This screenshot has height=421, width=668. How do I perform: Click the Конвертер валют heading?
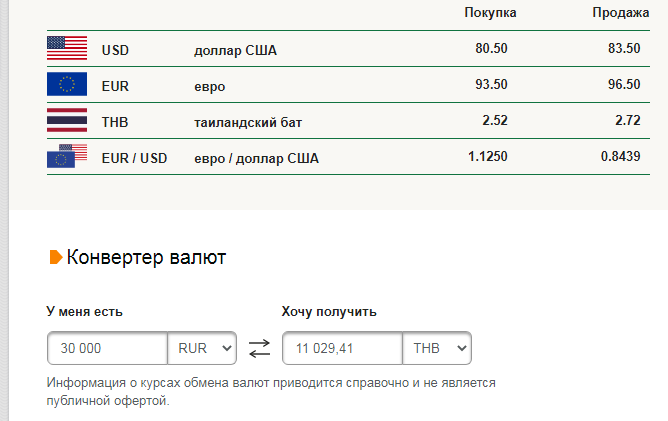146,257
